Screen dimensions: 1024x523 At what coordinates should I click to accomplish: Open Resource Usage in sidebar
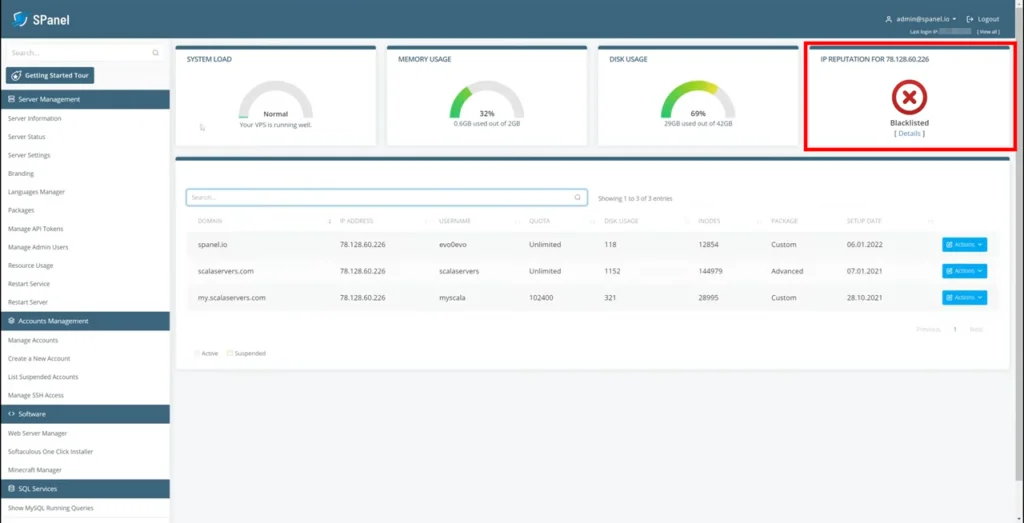(x=30, y=266)
